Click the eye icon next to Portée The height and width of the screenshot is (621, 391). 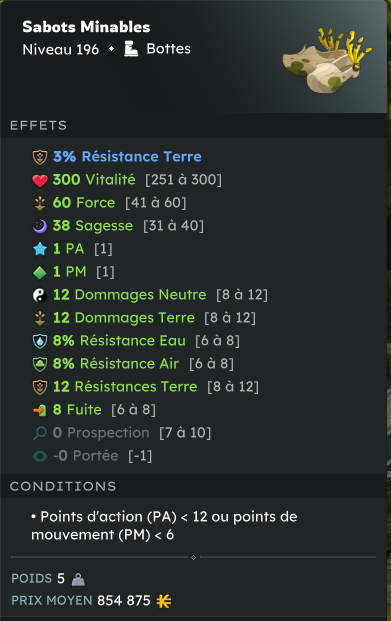[x=40, y=456]
